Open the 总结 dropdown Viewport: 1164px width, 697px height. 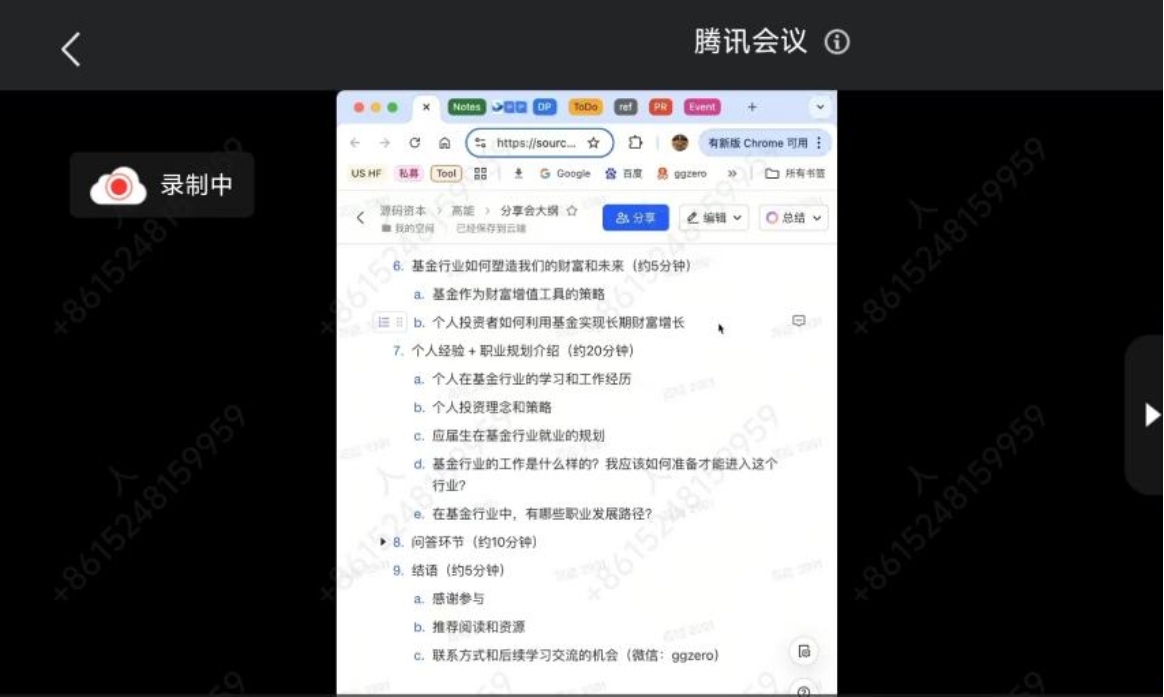pyautogui.click(x=793, y=218)
